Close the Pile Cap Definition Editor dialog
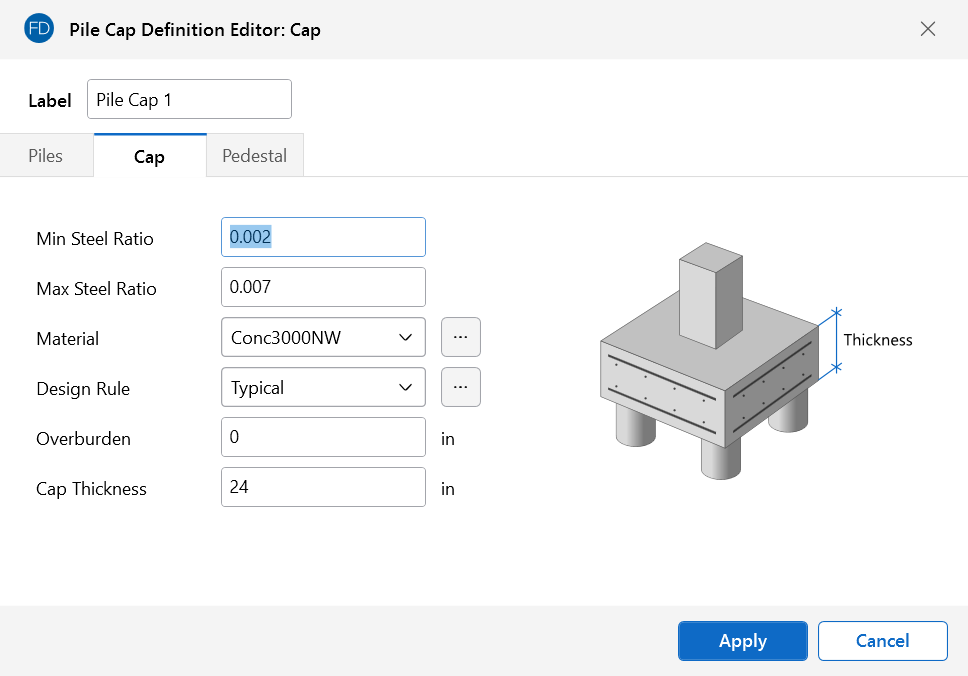 coord(927,29)
